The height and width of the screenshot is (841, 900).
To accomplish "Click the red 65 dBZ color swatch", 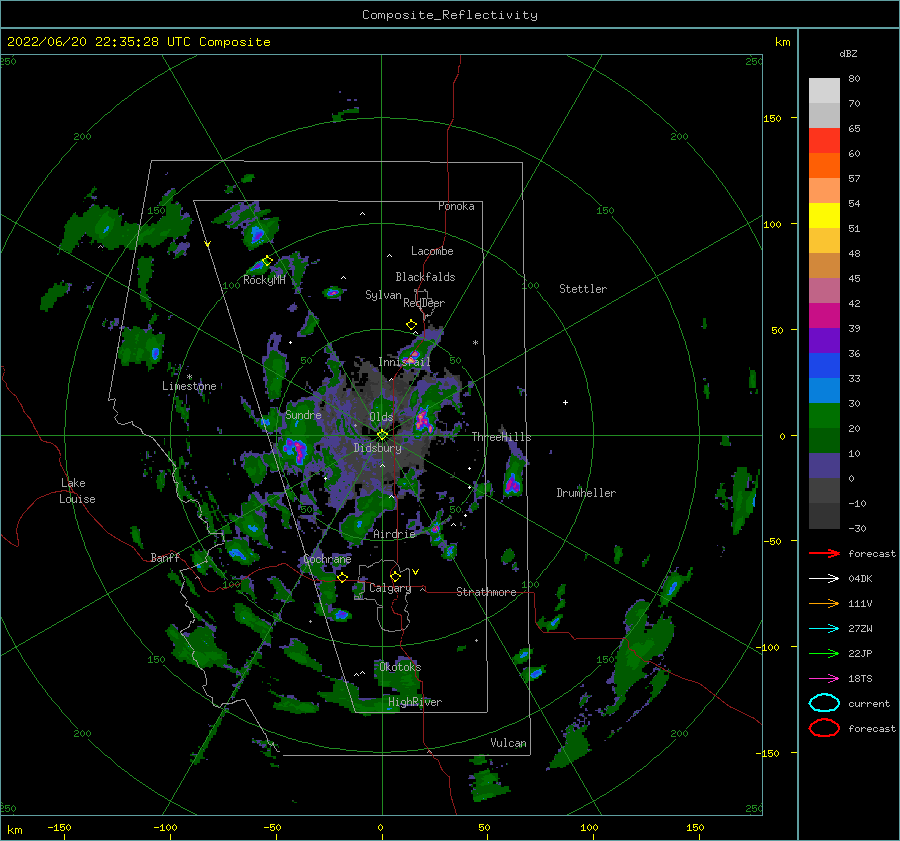I will [x=824, y=141].
